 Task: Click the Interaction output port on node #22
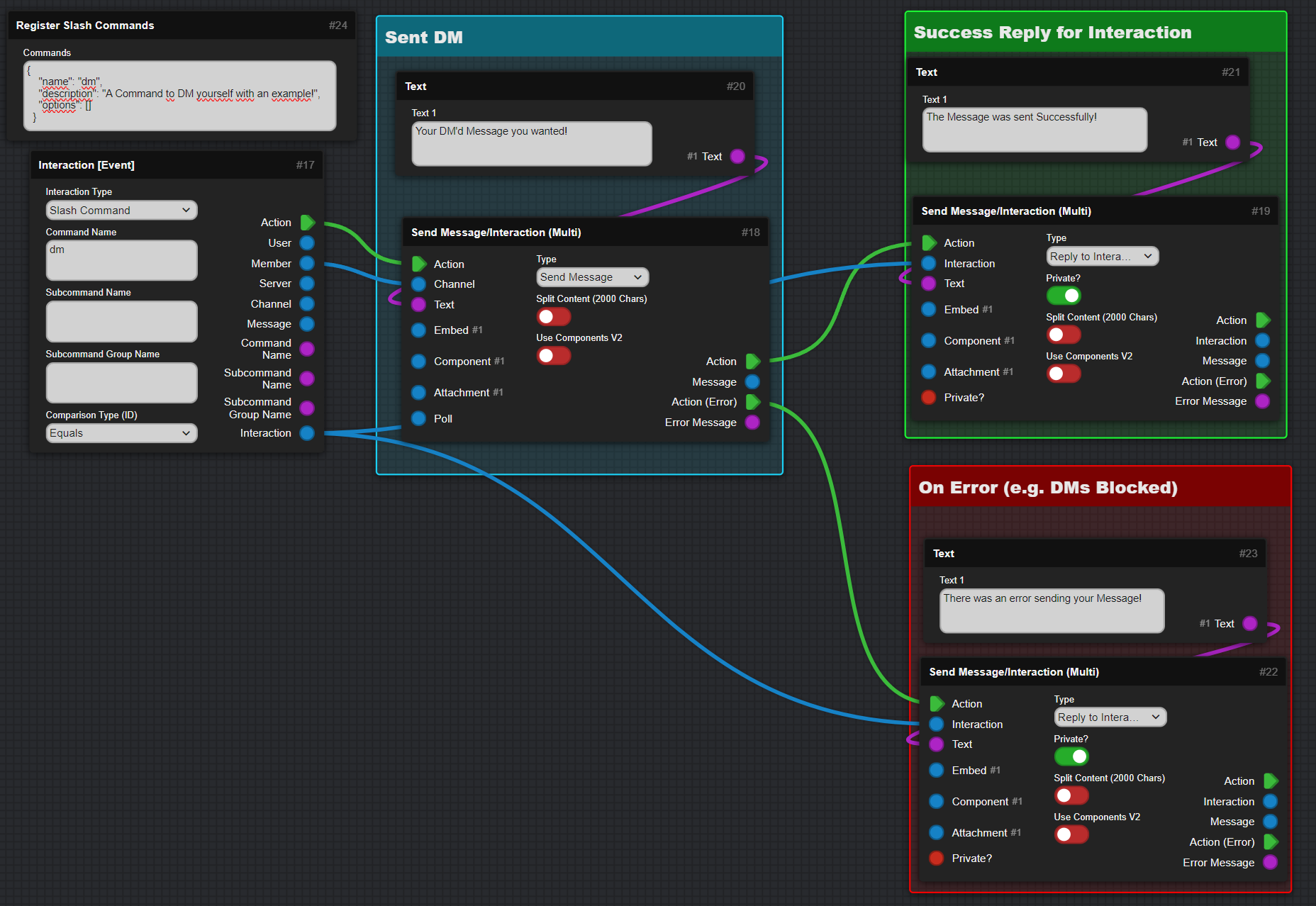click(x=1271, y=802)
